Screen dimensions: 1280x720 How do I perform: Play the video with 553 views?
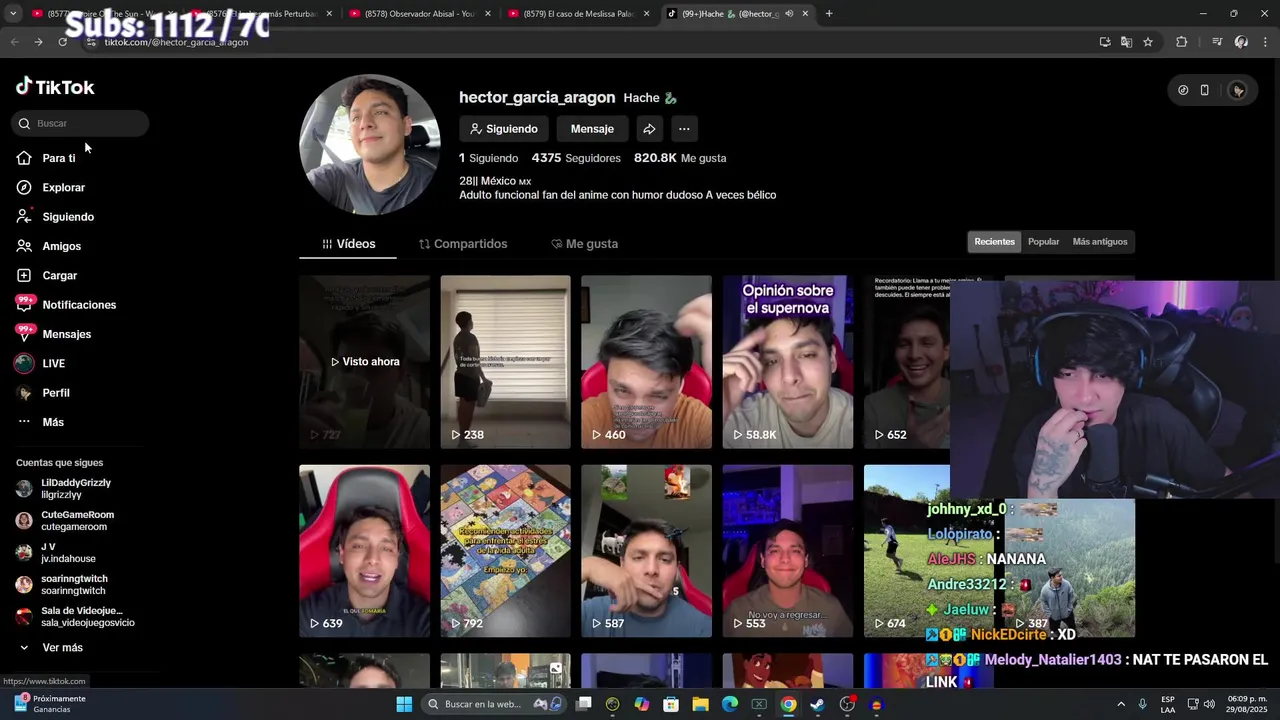point(788,551)
